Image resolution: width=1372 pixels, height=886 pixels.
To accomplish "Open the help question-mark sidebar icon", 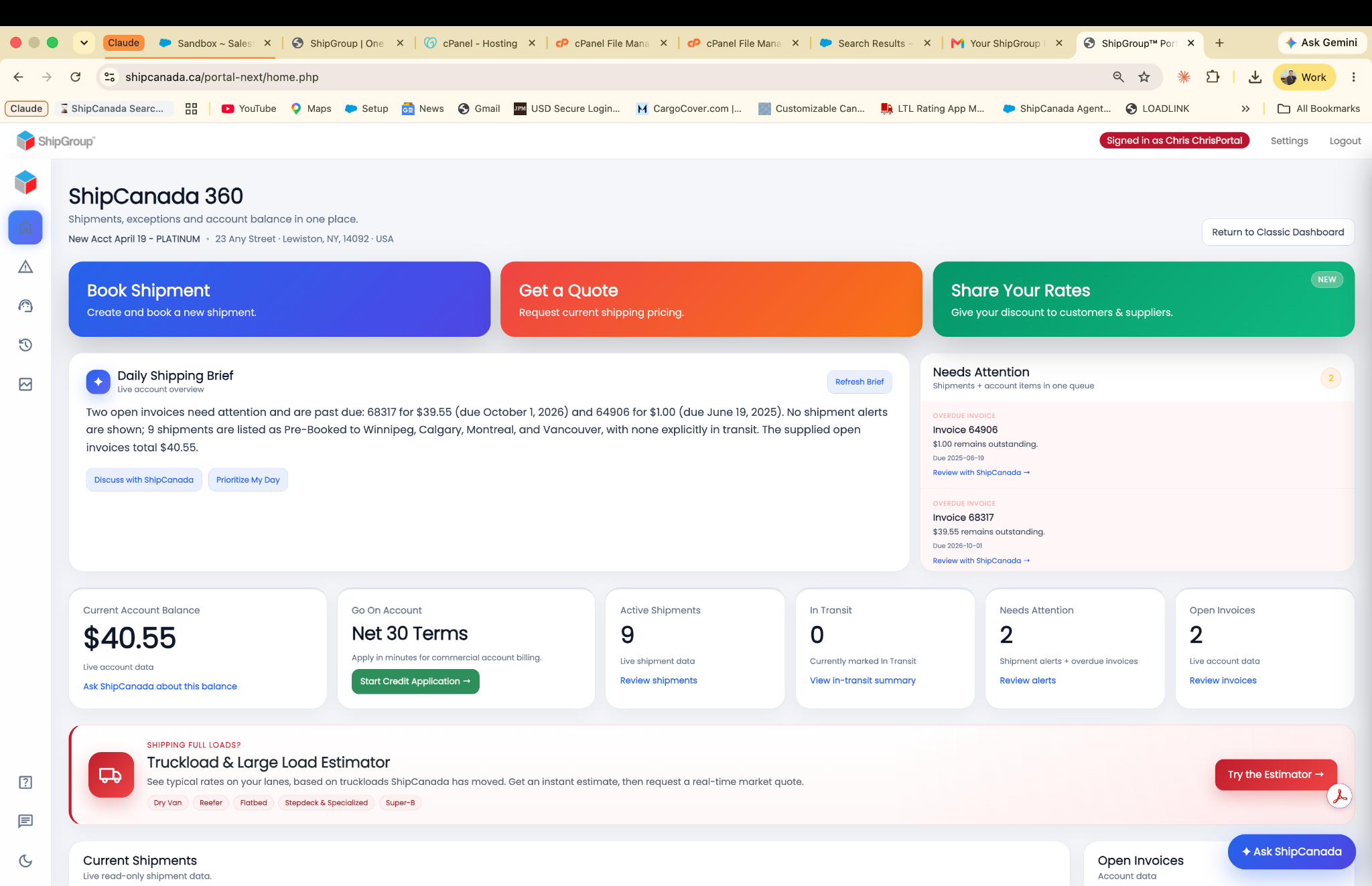I will coord(25,782).
